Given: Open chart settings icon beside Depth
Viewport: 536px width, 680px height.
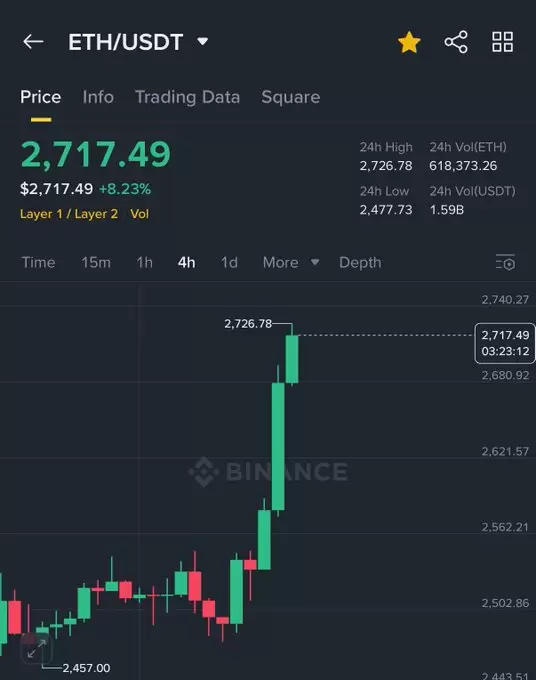Looking at the screenshot, I should pyautogui.click(x=505, y=262).
